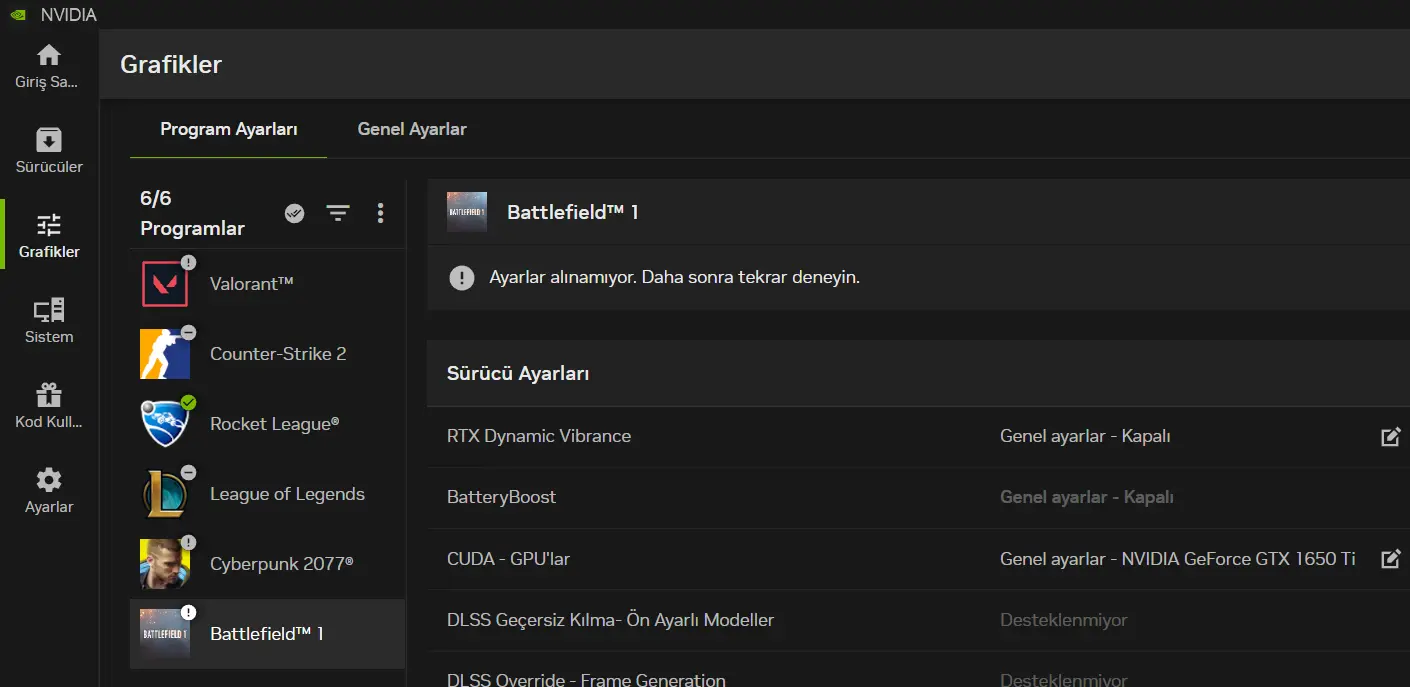Switch to Program Ayarları tab

(x=229, y=129)
